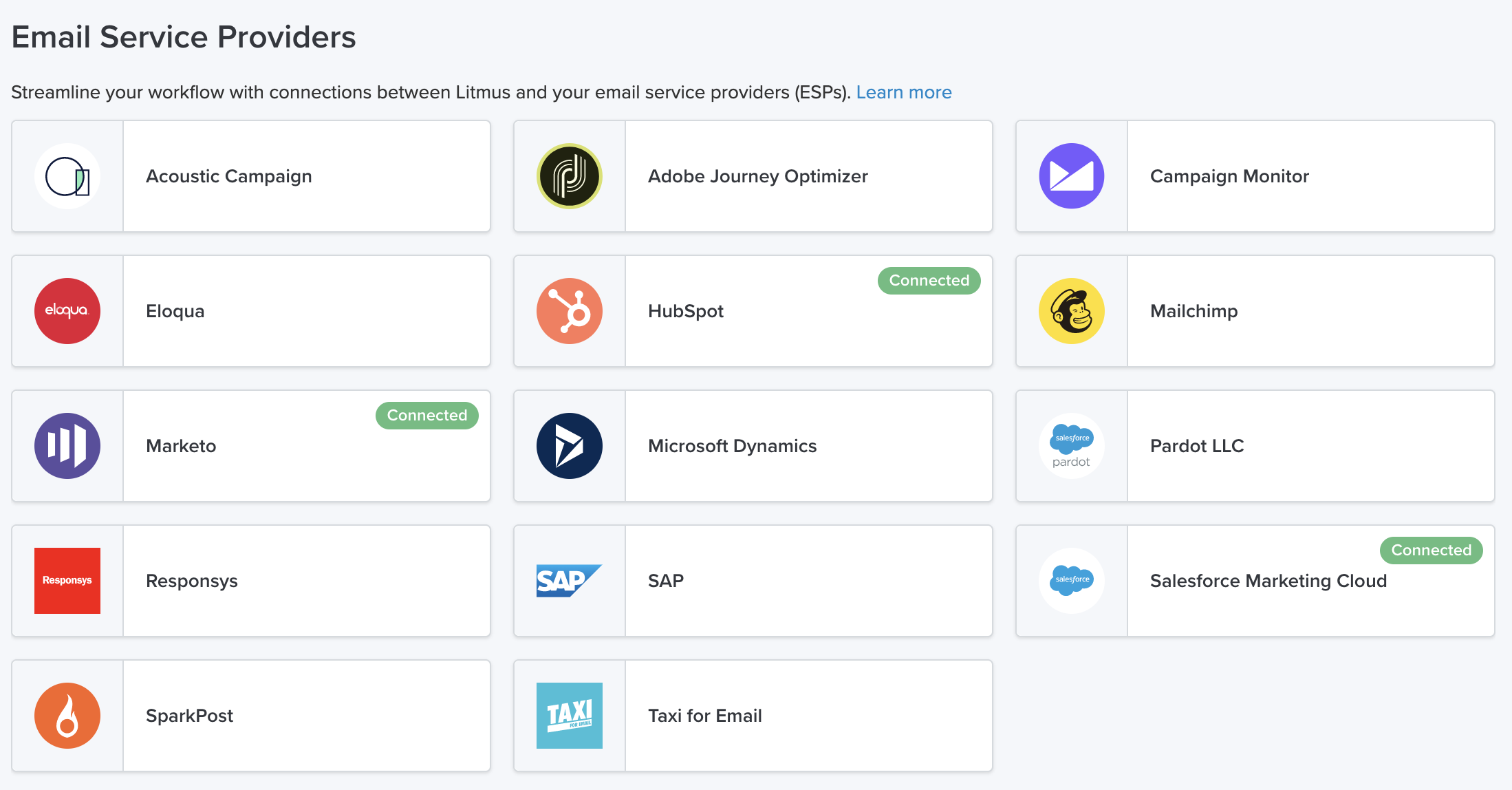Click the orange SparkPost flame icon
The image size is (1512, 790).
(x=67, y=716)
